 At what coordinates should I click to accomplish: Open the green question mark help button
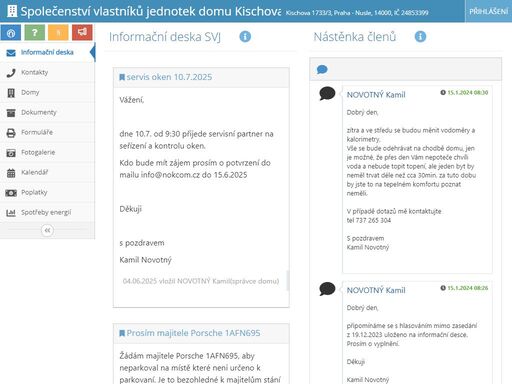click(35, 33)
